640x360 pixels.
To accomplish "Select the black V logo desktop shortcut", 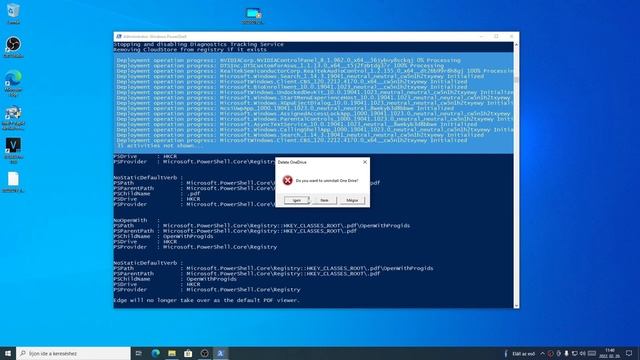I will pos(13,151).
